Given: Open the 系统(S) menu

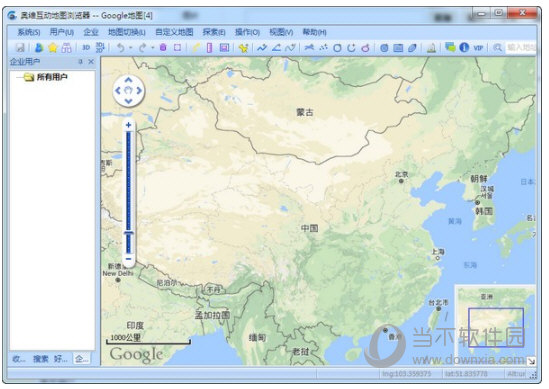Looking at the screenshot, I should pyautogui.click(x=29, y=32).
